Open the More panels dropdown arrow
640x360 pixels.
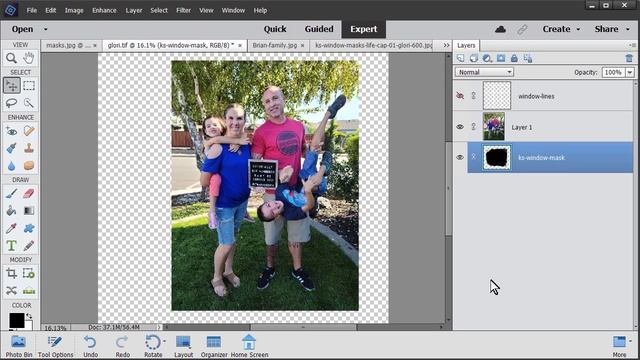(x=631, y=341)
